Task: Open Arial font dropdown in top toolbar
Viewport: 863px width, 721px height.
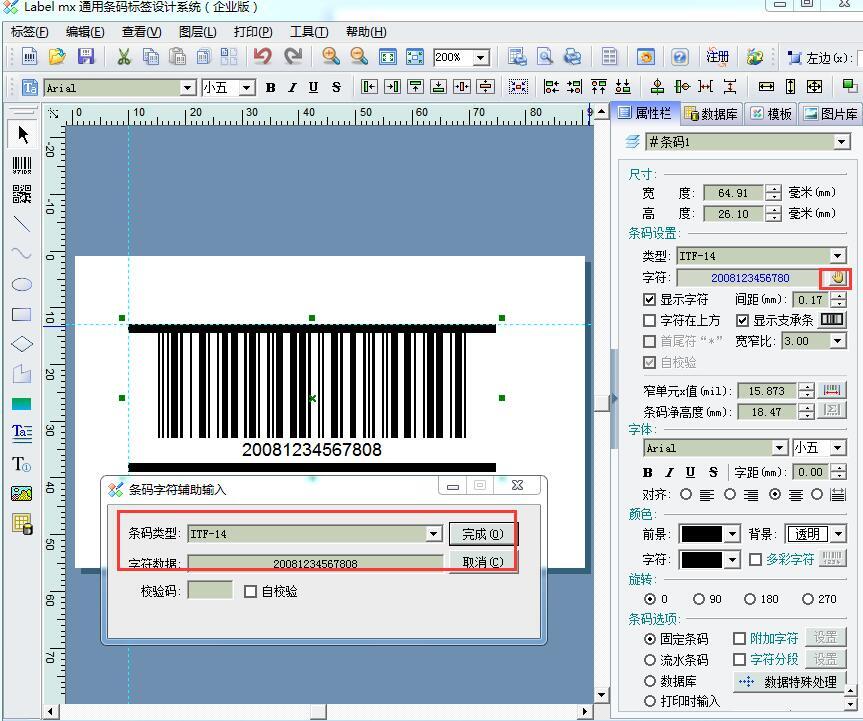Action: (x=187, y=88)
